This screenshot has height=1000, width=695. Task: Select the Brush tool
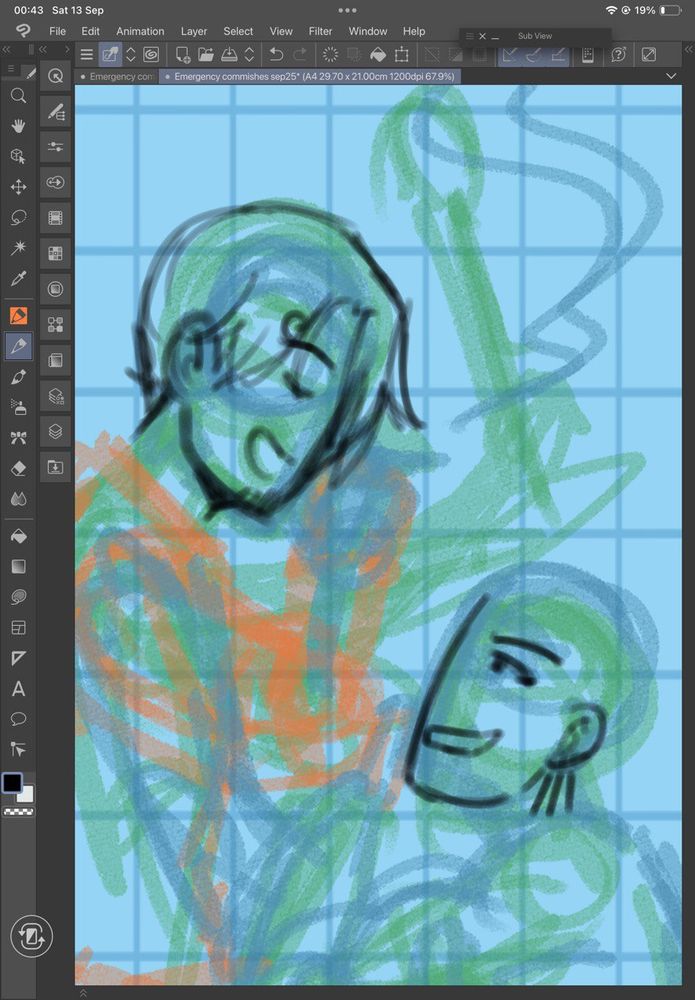[x=18, y=377]
